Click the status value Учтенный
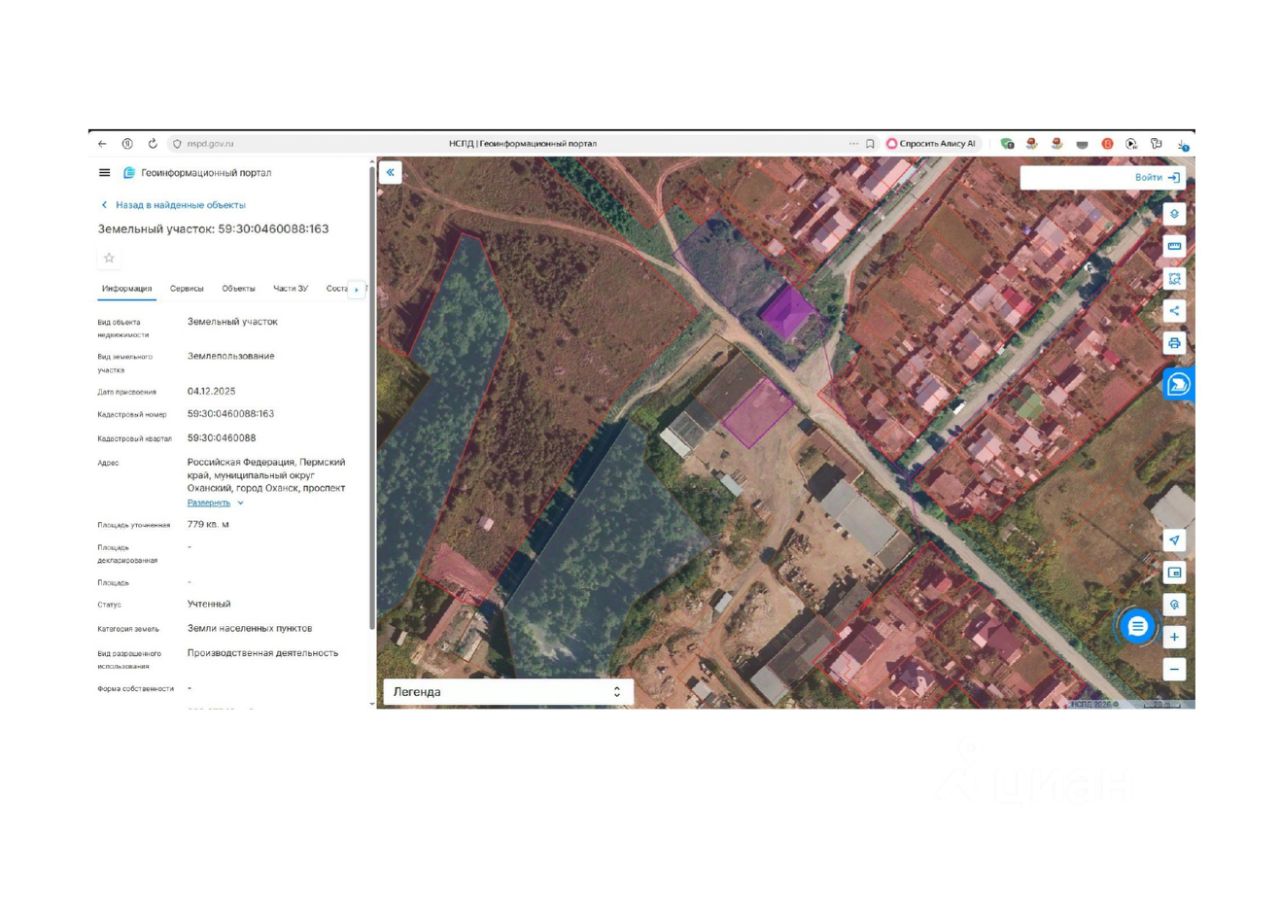Viewport: 1280px width, 904px height. pos(209,604)
